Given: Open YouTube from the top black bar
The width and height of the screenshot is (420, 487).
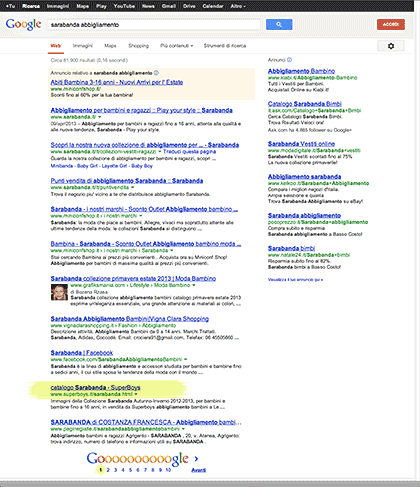Looking at the screenshot, I should tap(124, 6).
